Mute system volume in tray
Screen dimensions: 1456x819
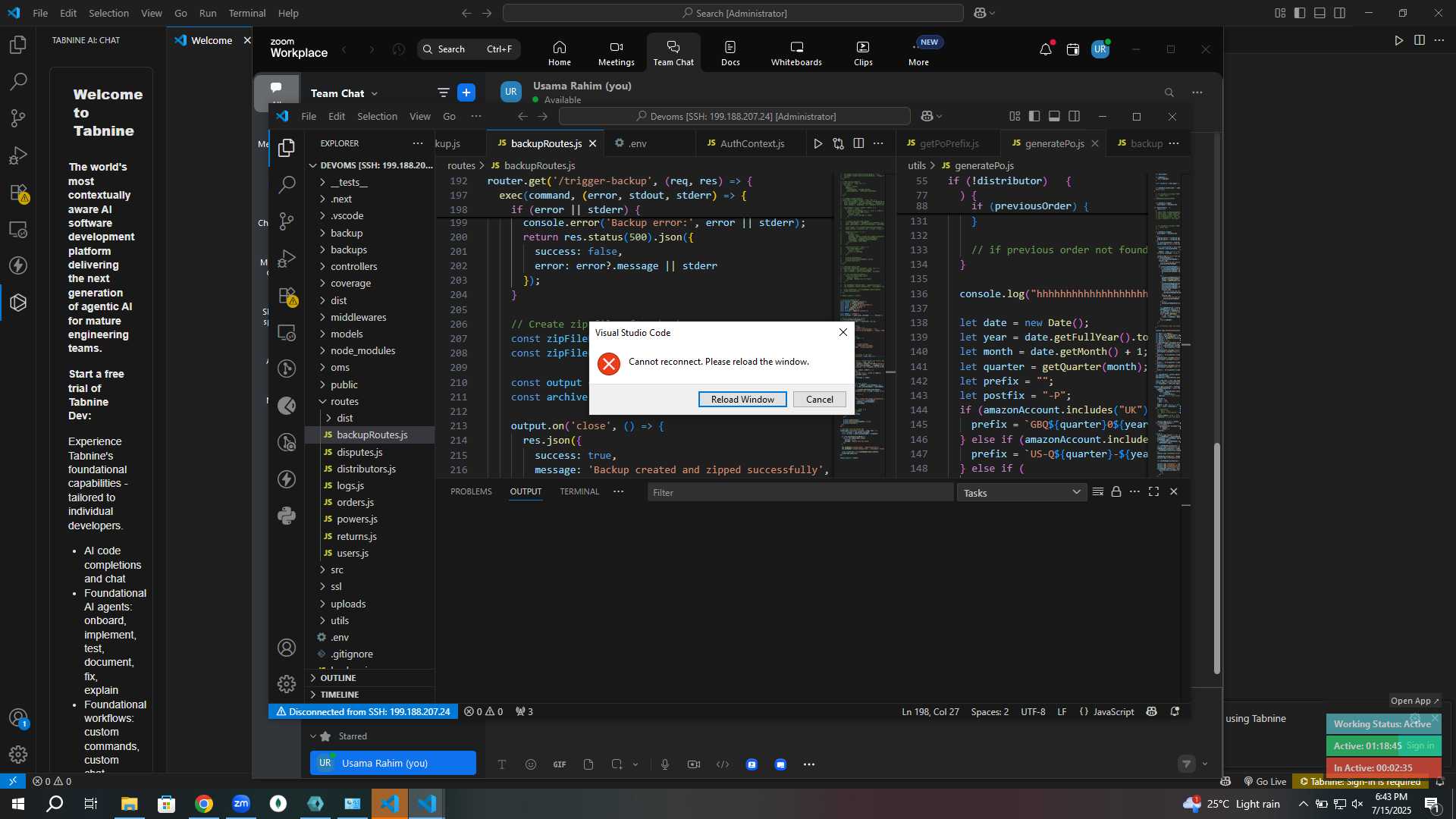(x=1357, y=804)
